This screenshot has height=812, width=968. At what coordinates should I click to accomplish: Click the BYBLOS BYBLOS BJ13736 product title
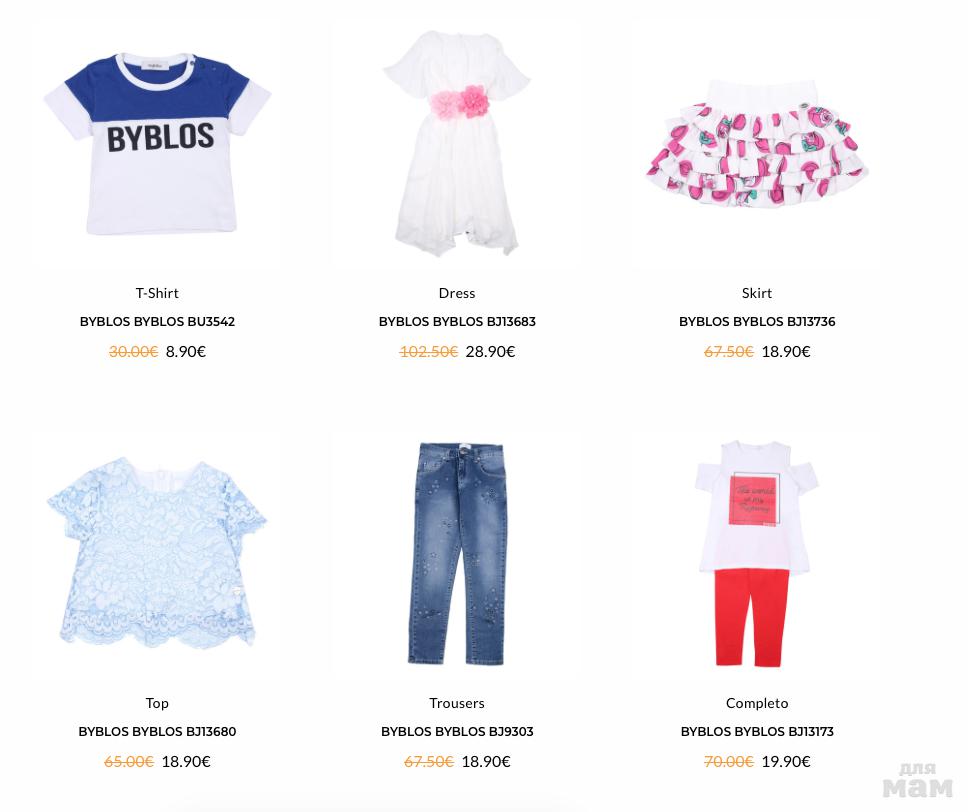tap(757, 322)
